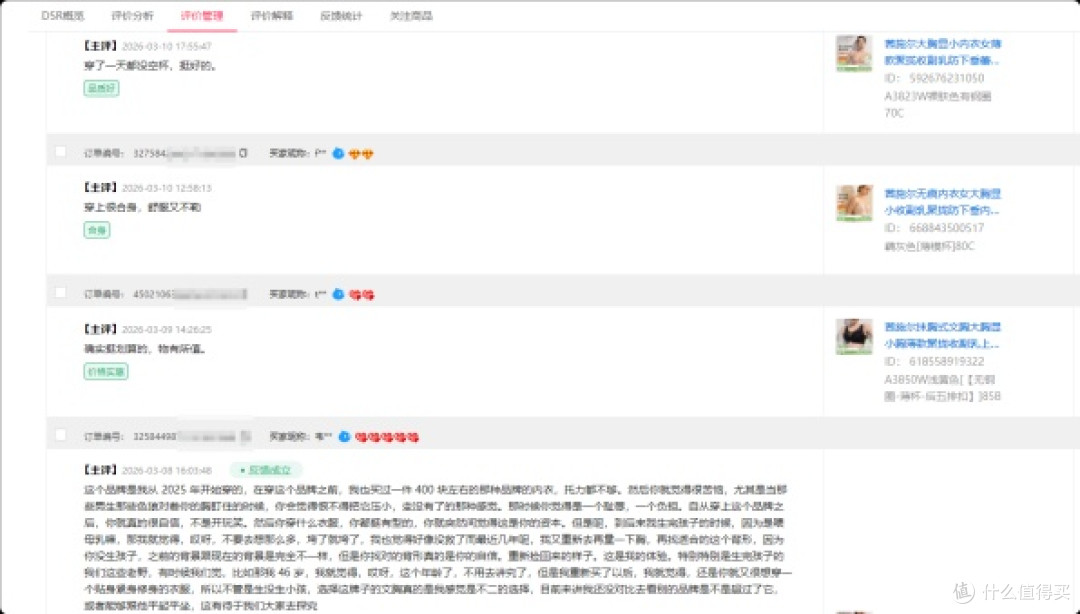Click blue badge icon in order 327584 row
1080x614 pixels.
(x=338, y=153)
